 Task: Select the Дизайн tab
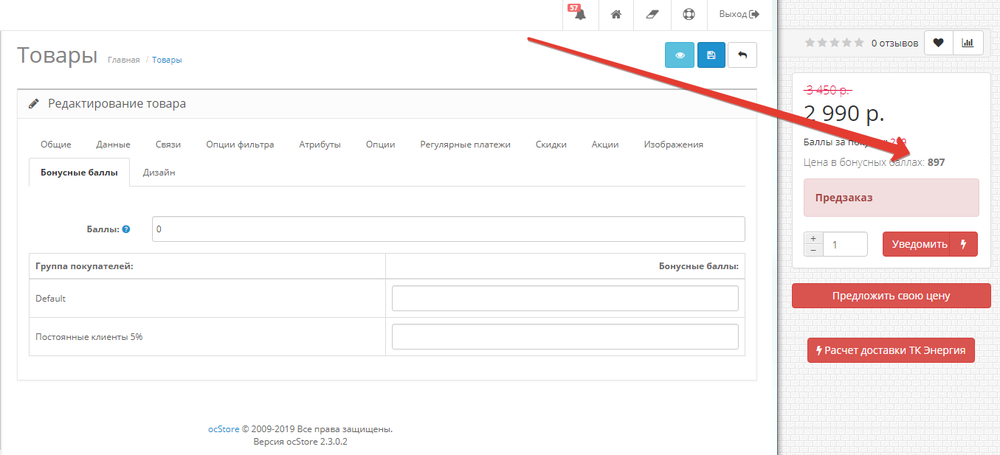point(159,173)
